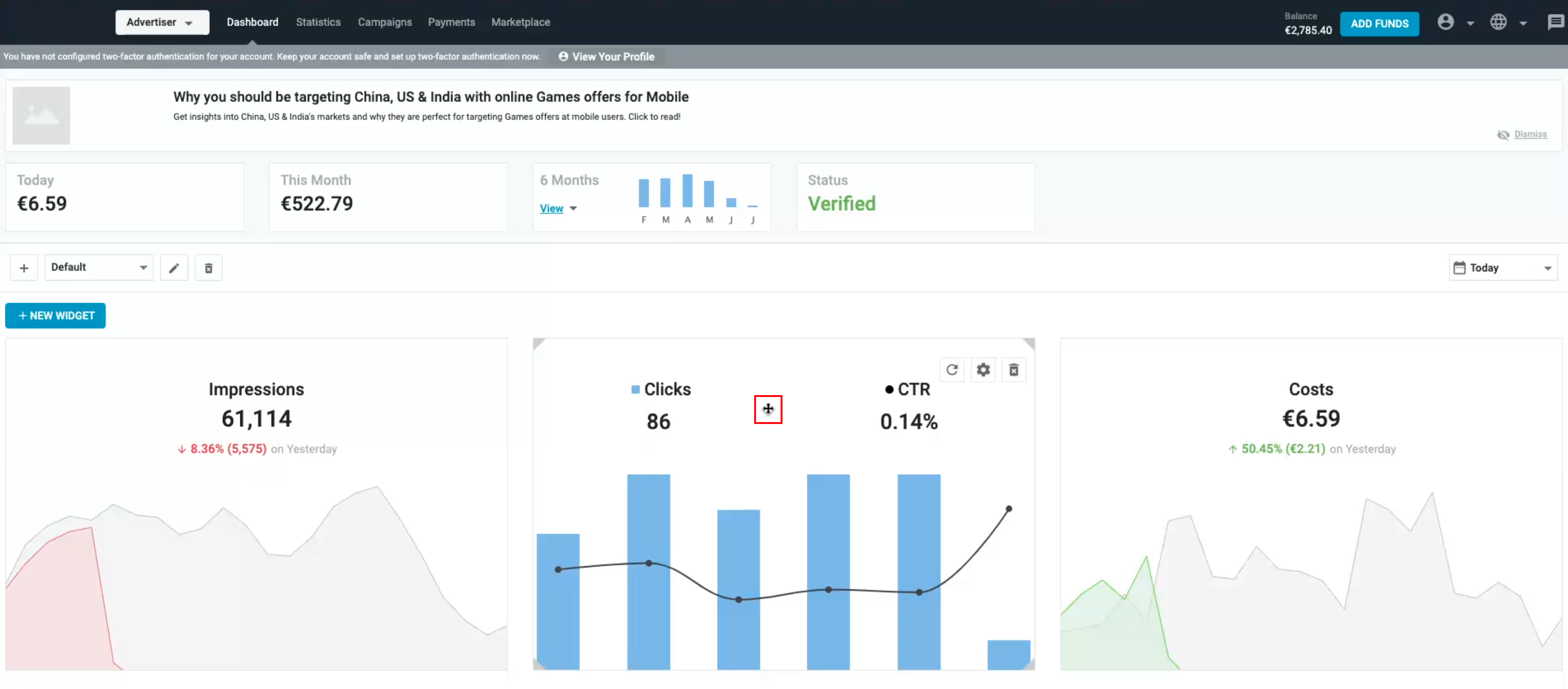The height and width of the screenshot is (689, 1568).
Task: Click the delete icon on Clicks widget
Action: pyautogui.click(x=1014, y=370)
